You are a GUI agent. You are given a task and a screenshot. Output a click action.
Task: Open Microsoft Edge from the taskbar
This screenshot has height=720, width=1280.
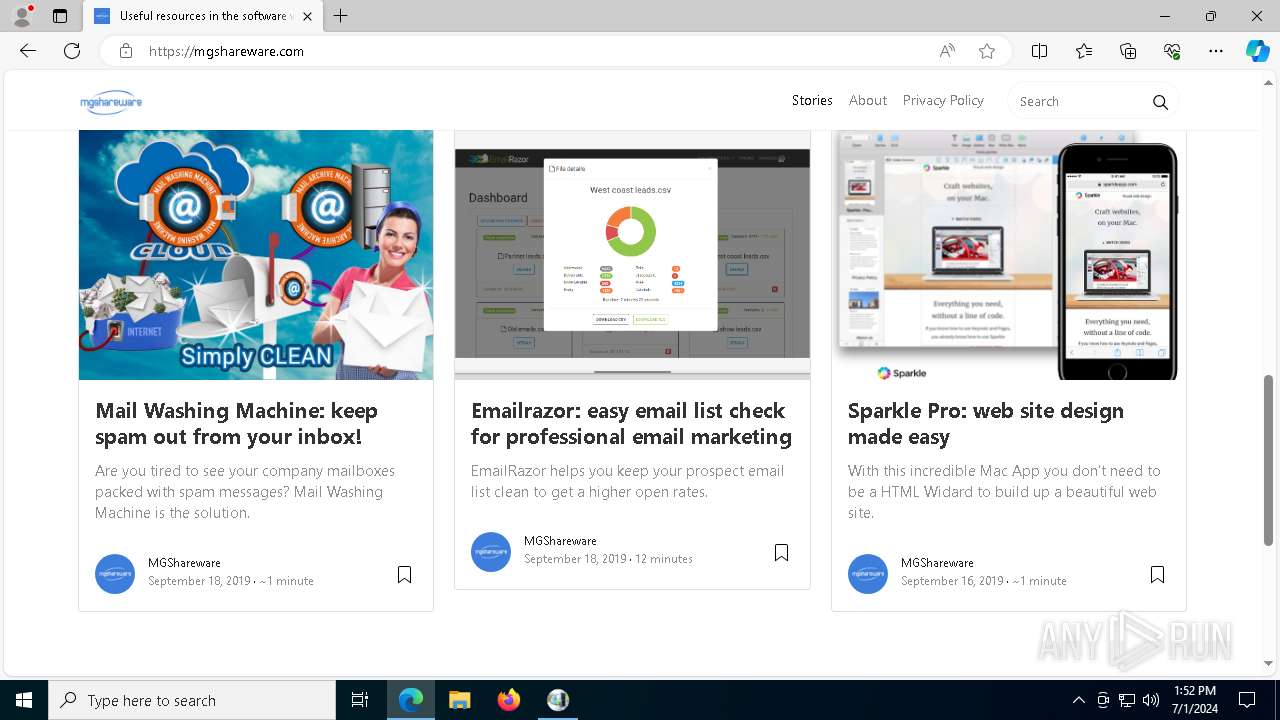pos(411,700)
